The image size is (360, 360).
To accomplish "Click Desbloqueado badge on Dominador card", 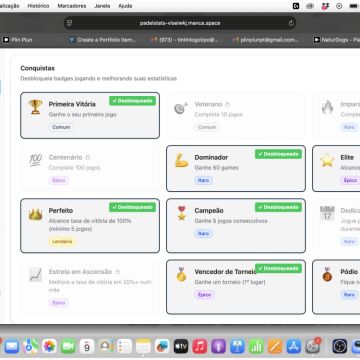I will tap(278, 154).
